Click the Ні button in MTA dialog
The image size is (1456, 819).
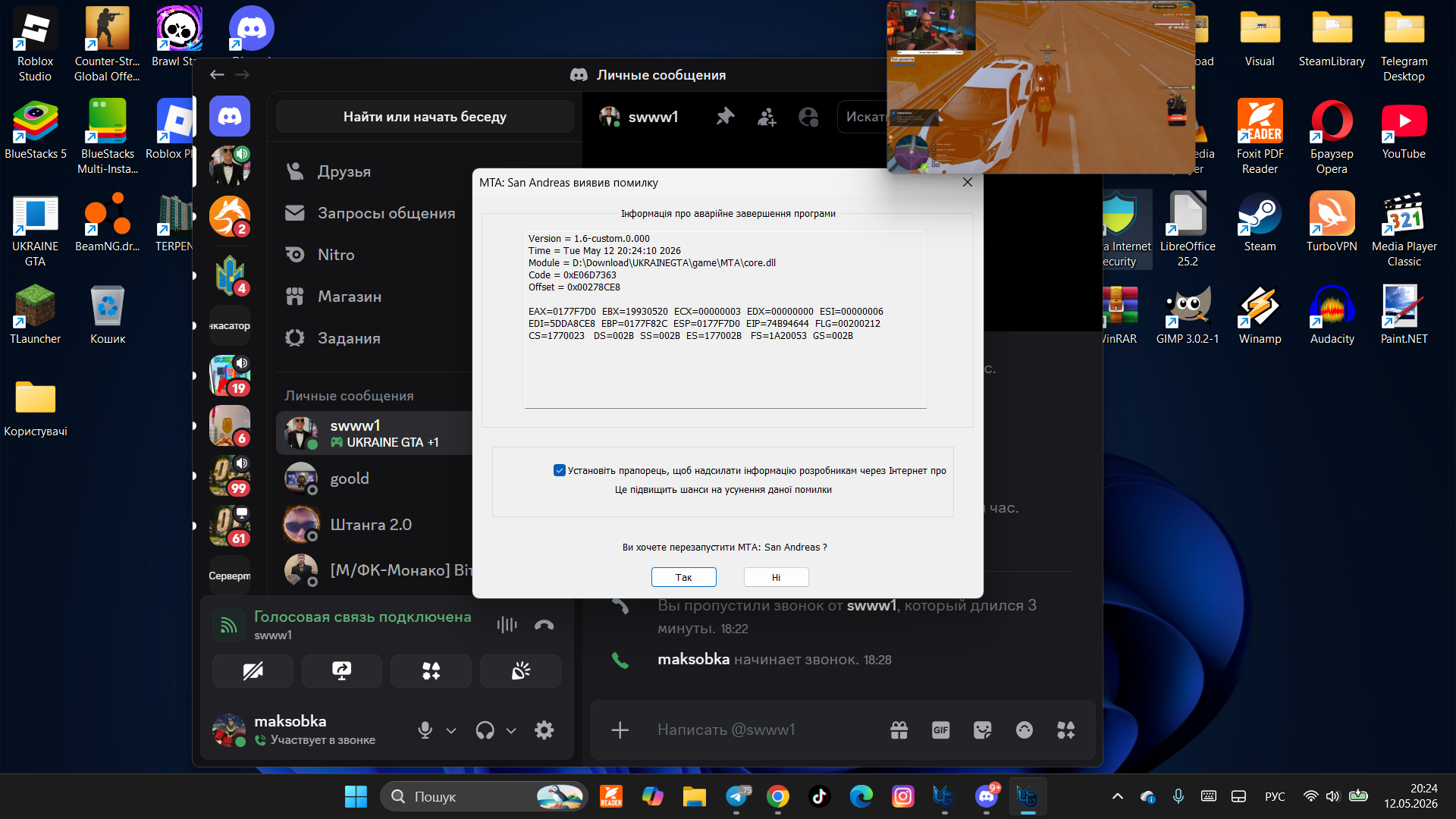(776, 577)
